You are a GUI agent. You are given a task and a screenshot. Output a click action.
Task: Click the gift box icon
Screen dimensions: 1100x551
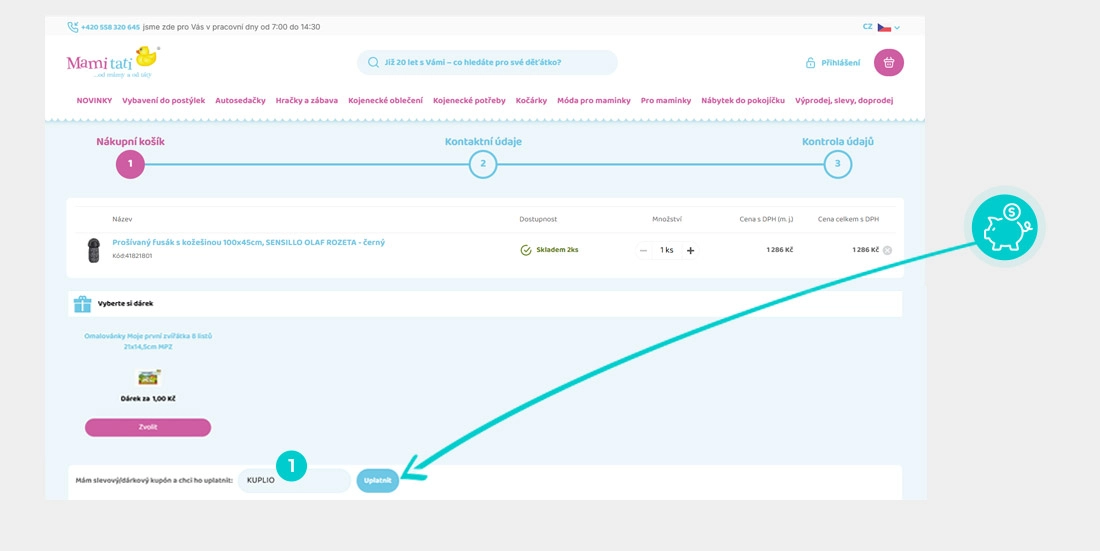[82, 303]
